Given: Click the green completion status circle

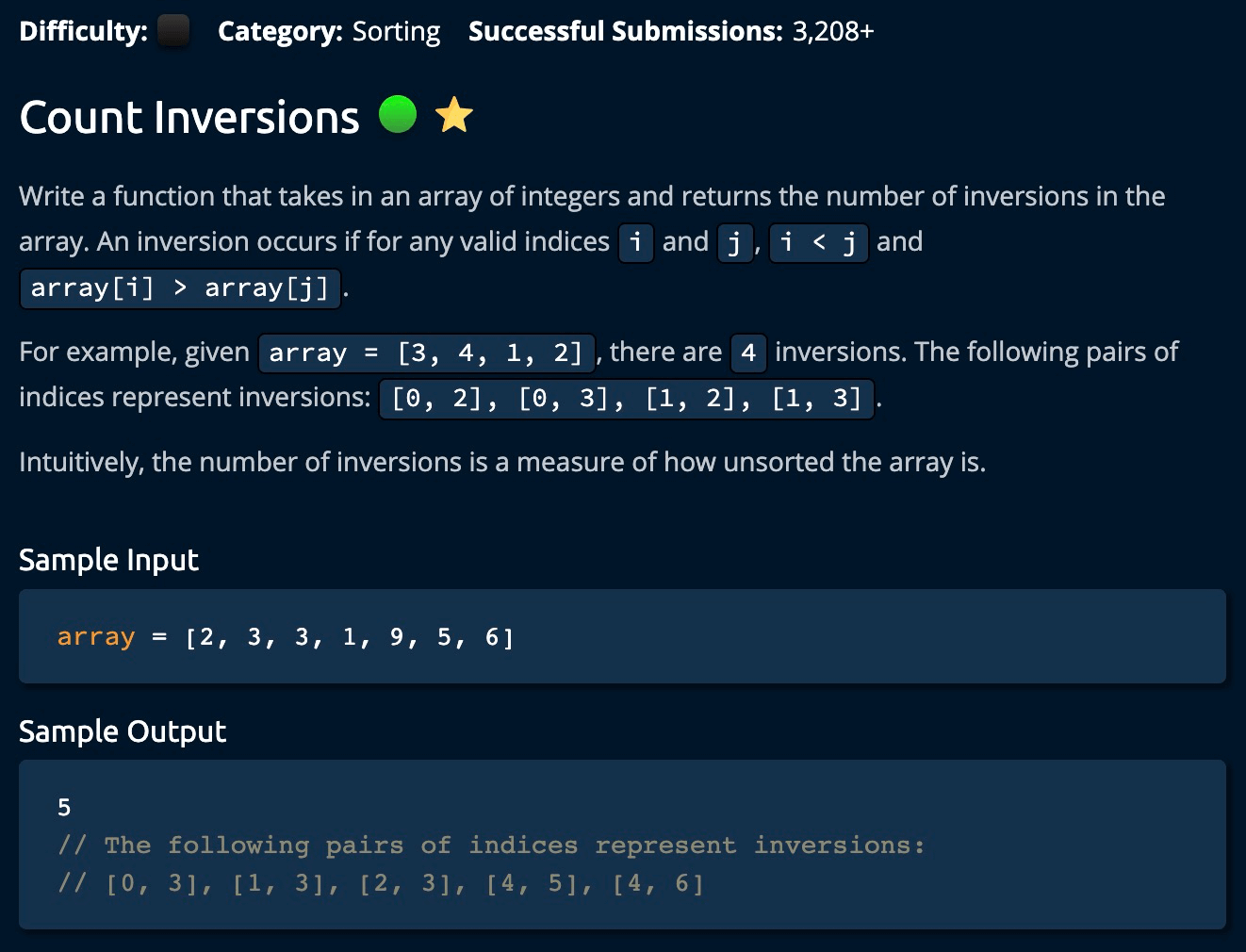Looking at the screenshot, I should (x=398, y=115).
